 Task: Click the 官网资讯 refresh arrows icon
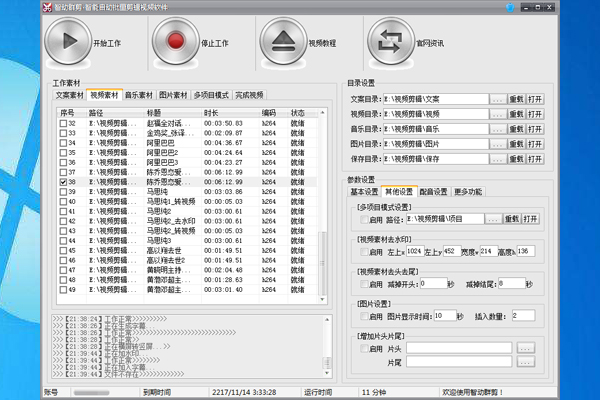click(x=386, y=43)
